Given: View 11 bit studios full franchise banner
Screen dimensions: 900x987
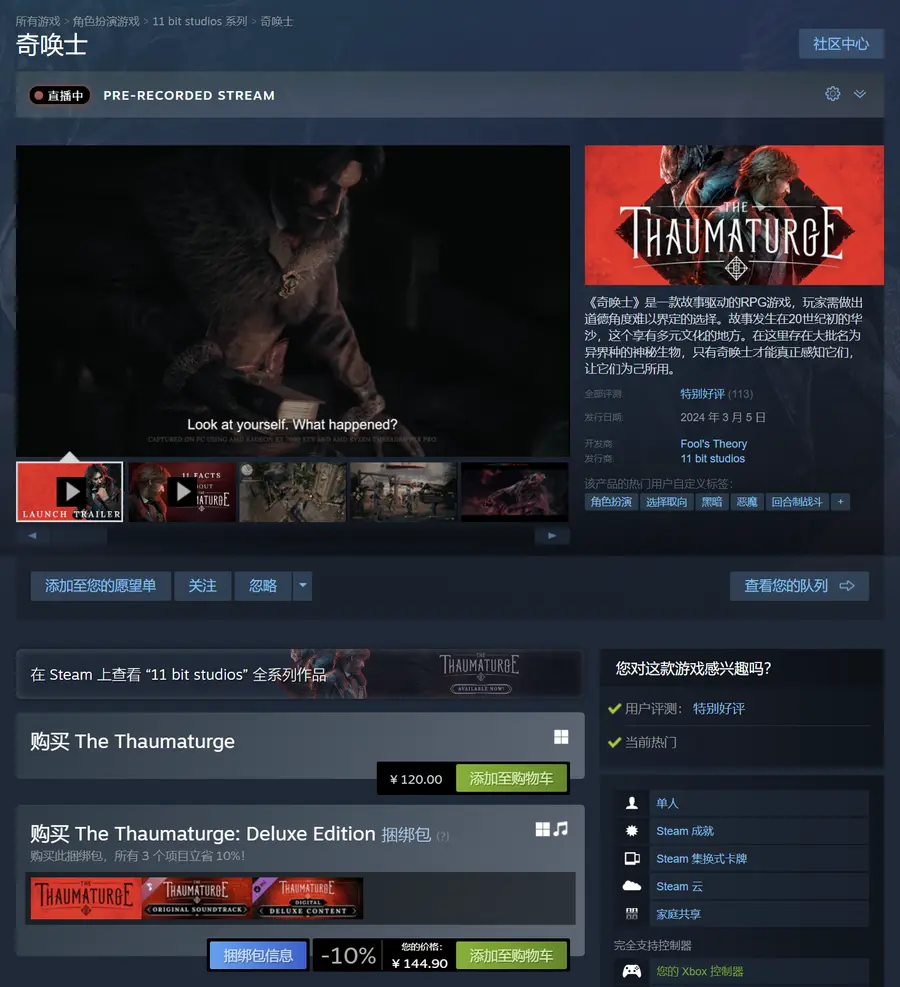Looking at the screenshot, I should click(x=300, y=674).
